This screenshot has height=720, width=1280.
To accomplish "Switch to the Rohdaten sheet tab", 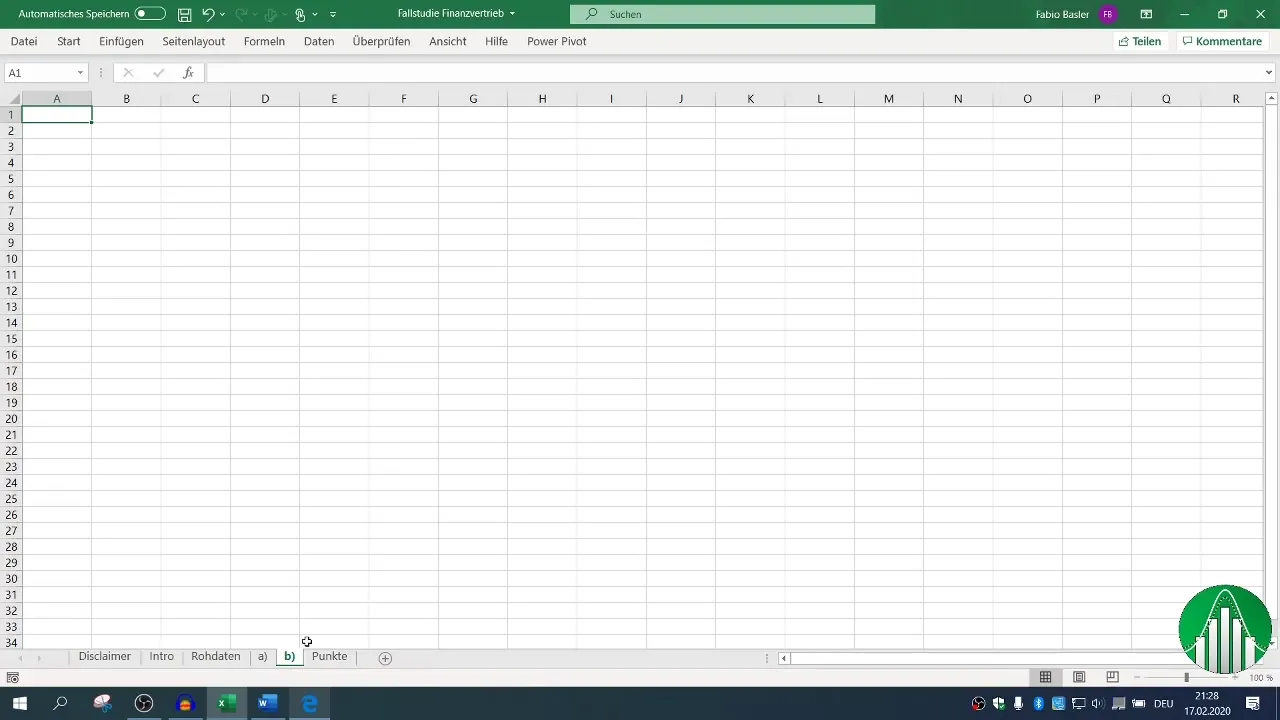I will 216,657.
